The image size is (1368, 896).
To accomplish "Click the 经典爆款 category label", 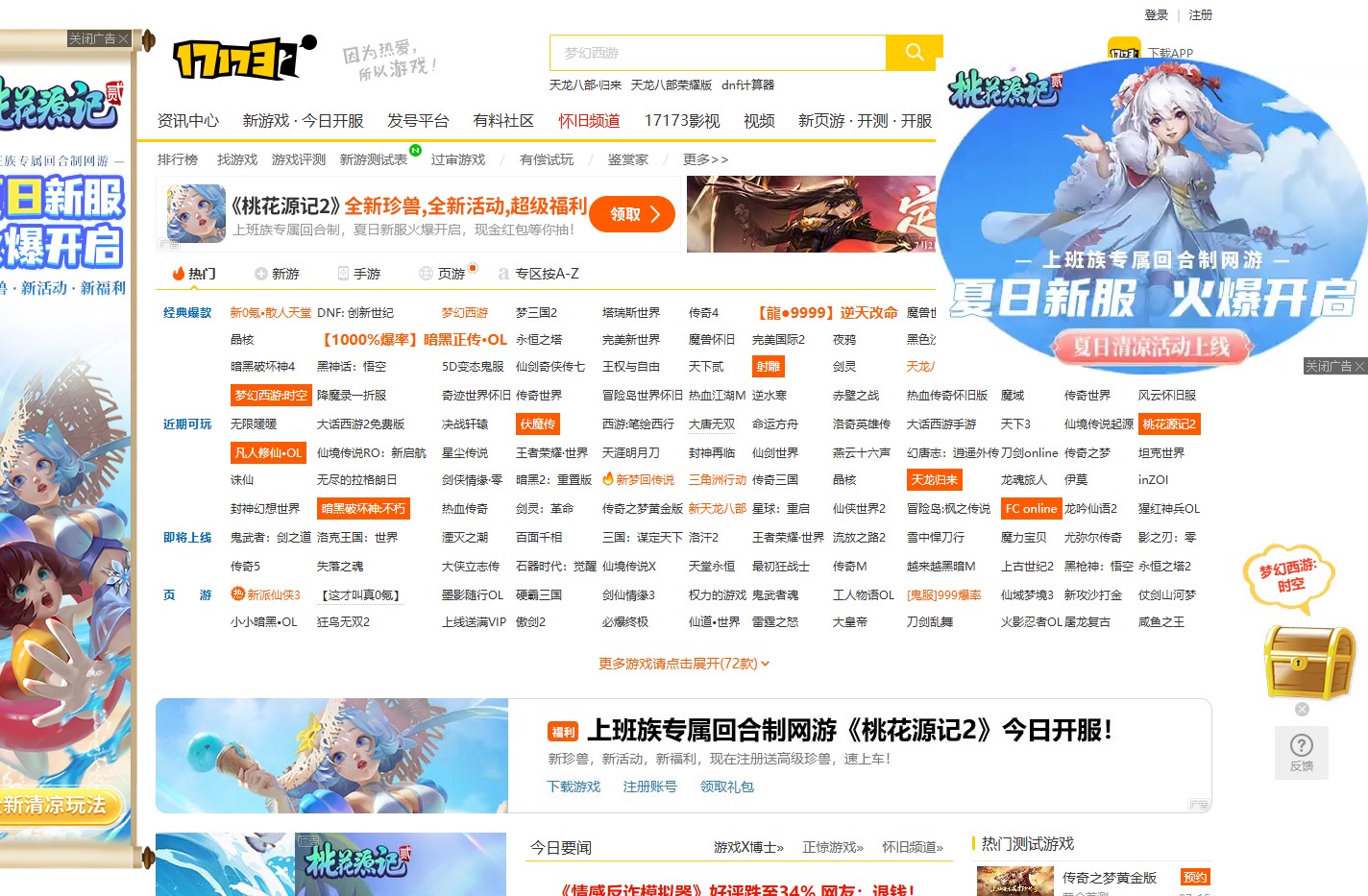I will (x=187, y=313).
